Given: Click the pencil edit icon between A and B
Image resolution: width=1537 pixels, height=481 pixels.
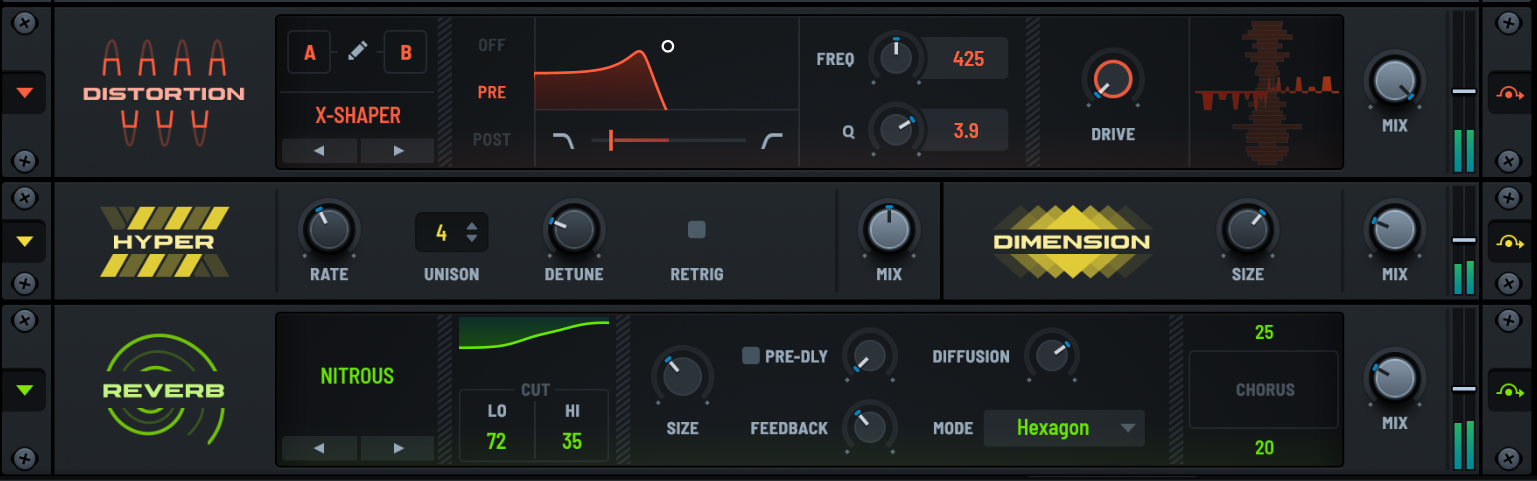Looking at the screenshot, I should (358, 52).
